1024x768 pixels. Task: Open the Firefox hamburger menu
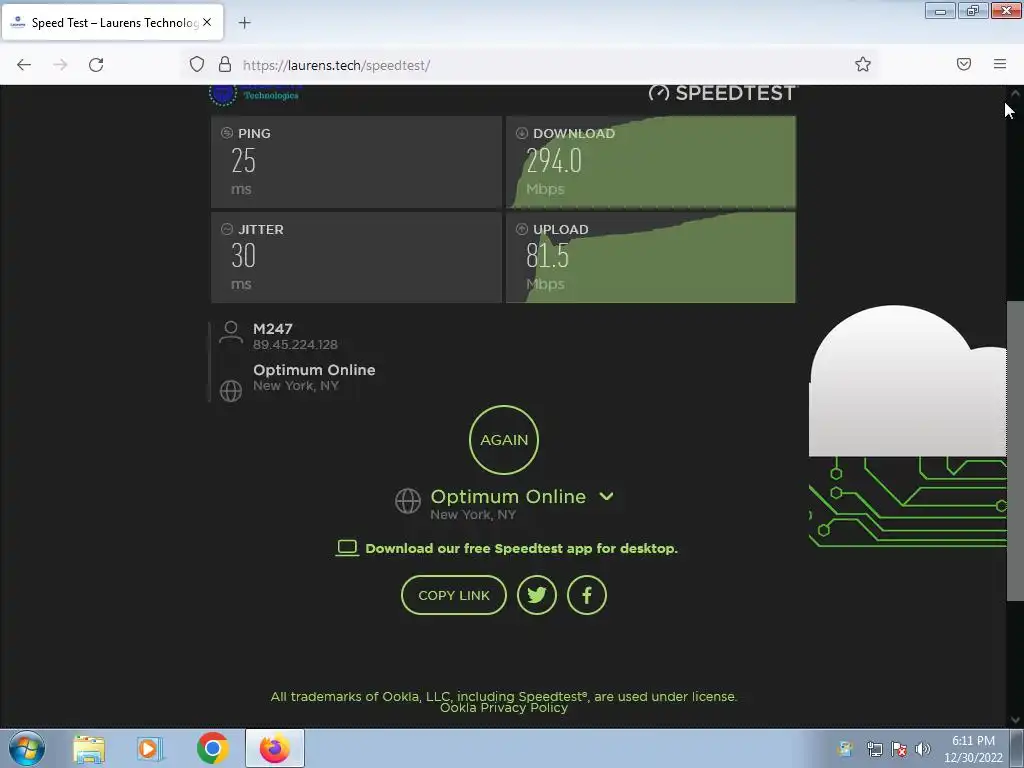click(1000, 64)
